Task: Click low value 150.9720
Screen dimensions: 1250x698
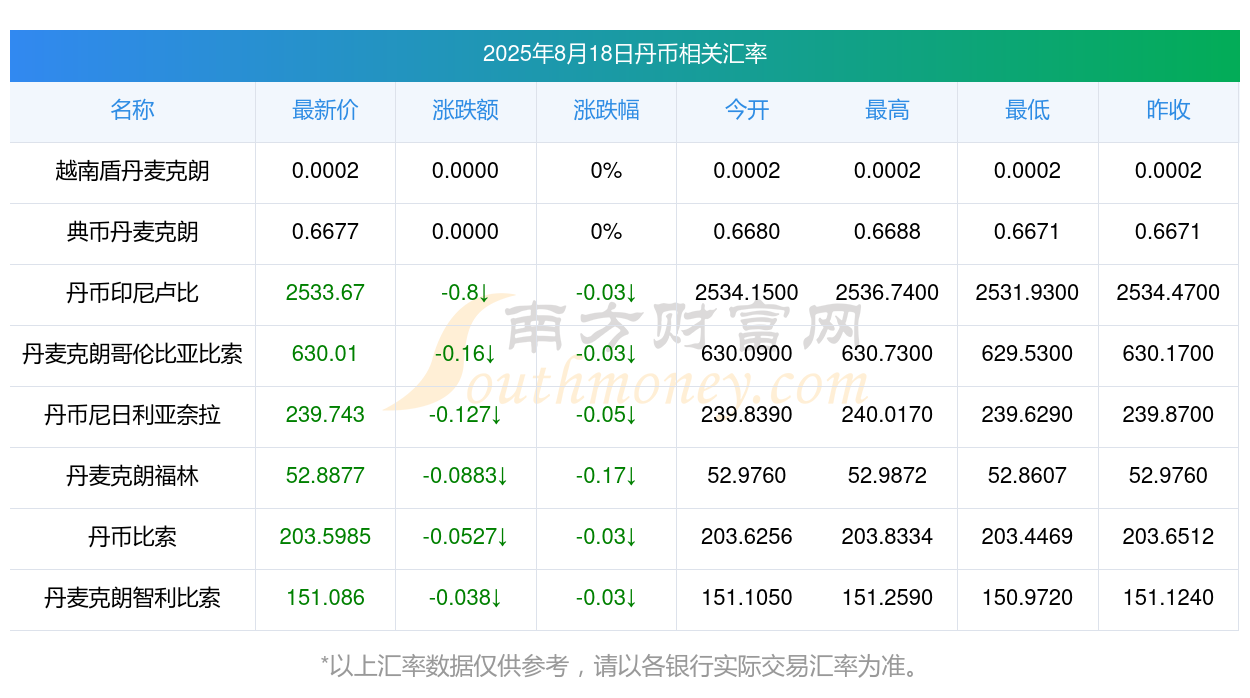Action: pos(1027,598)
